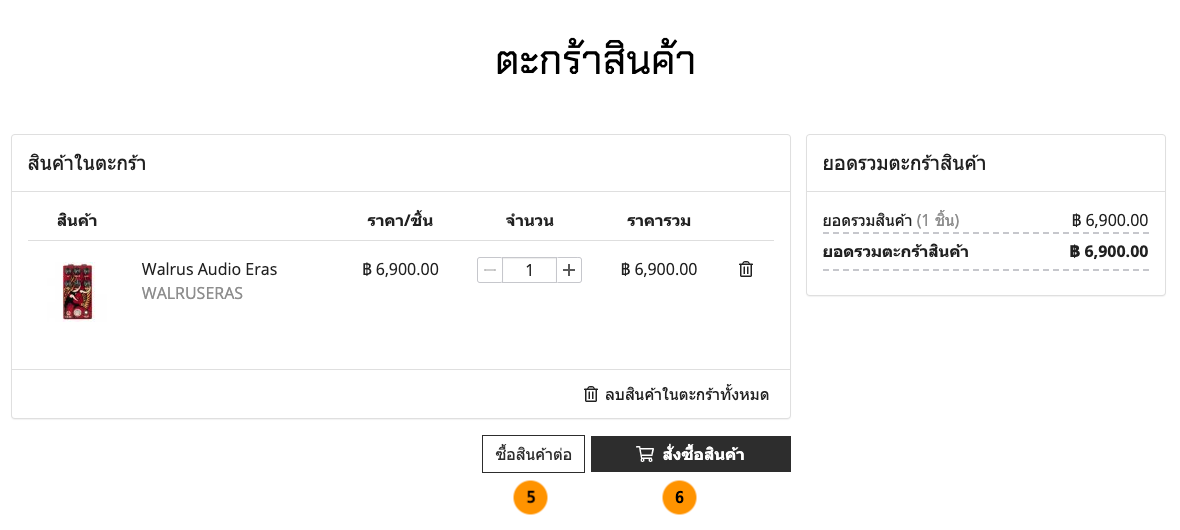The width and height of the screenshot is (1180, 530).
Task: Open the Walrus Audio Eras pedal thumbnail
Action: coord(77,291)
